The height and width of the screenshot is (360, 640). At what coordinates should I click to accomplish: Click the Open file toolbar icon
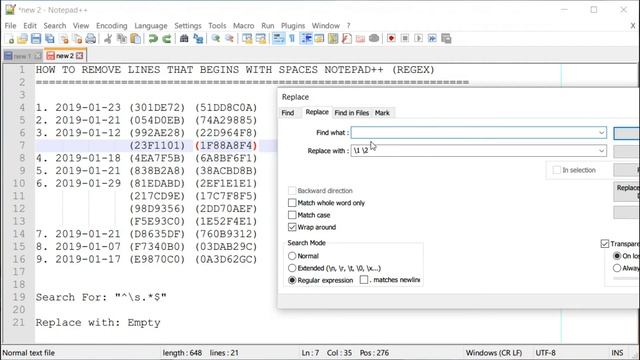(x=22, y=39)
